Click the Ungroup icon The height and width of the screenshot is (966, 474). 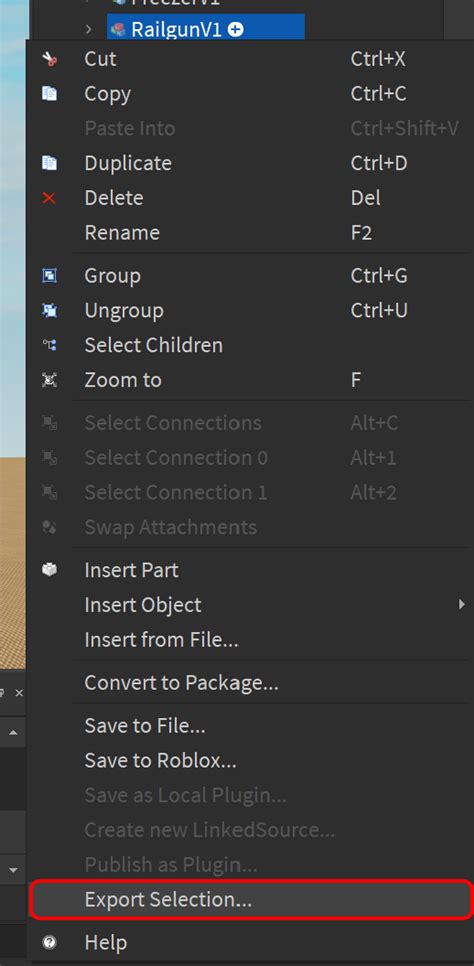pos(49,310)
